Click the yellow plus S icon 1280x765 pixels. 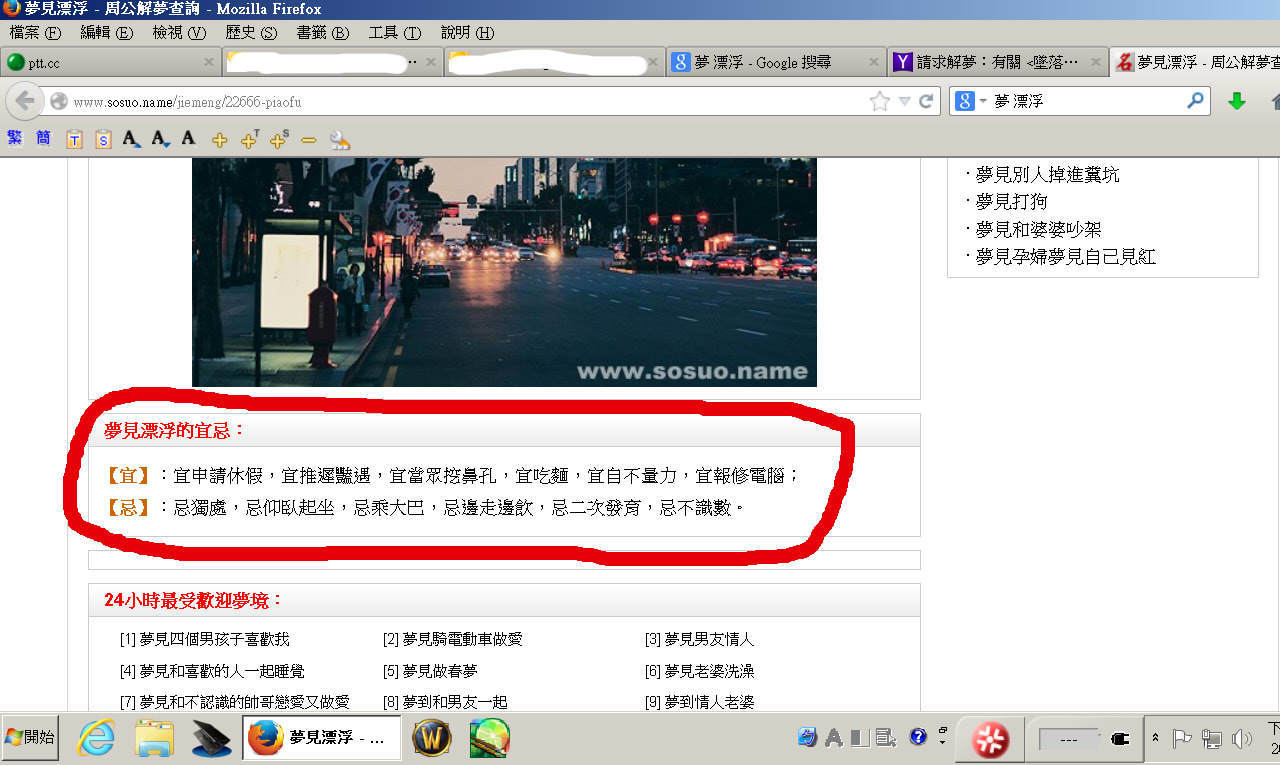coord(279,140)
